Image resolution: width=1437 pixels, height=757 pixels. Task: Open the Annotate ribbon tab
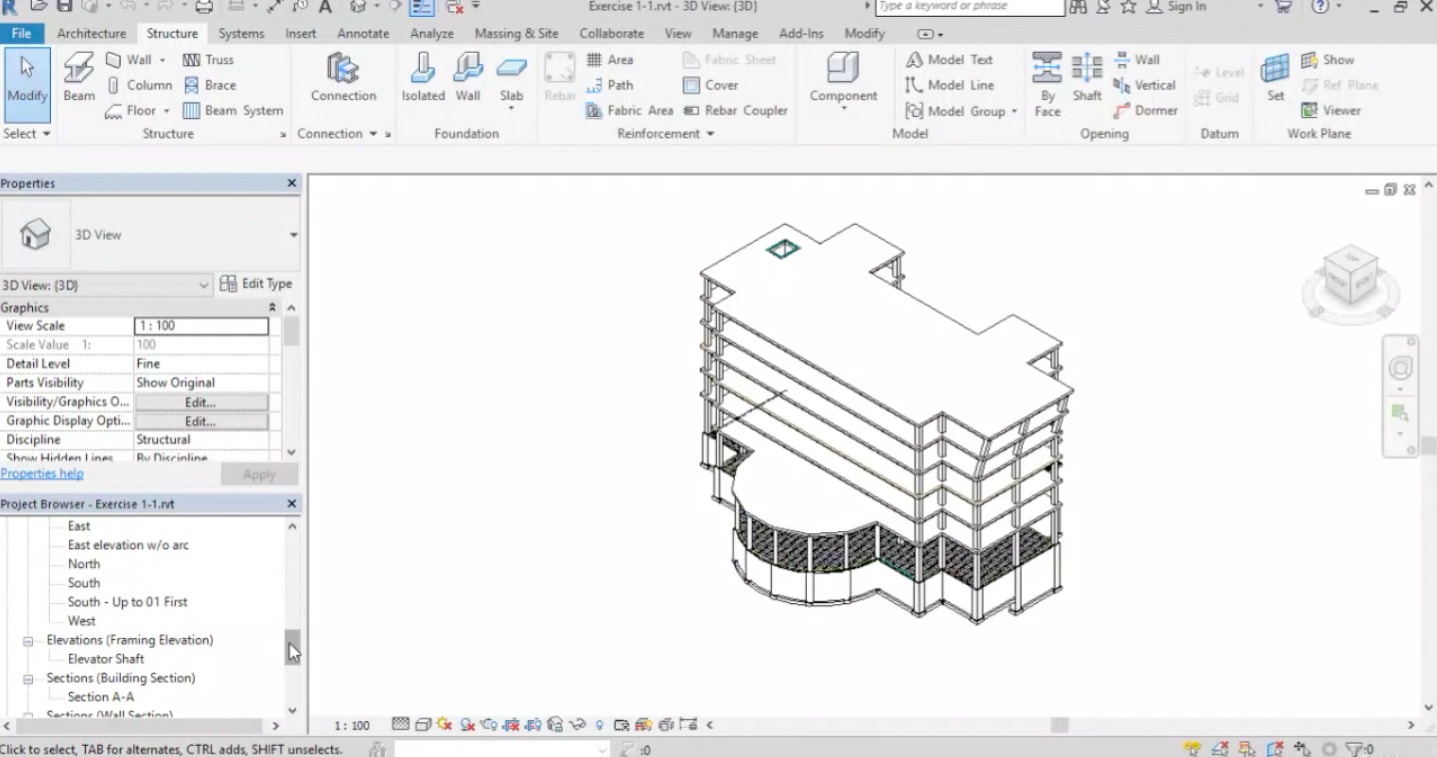[x=362, y=33]
